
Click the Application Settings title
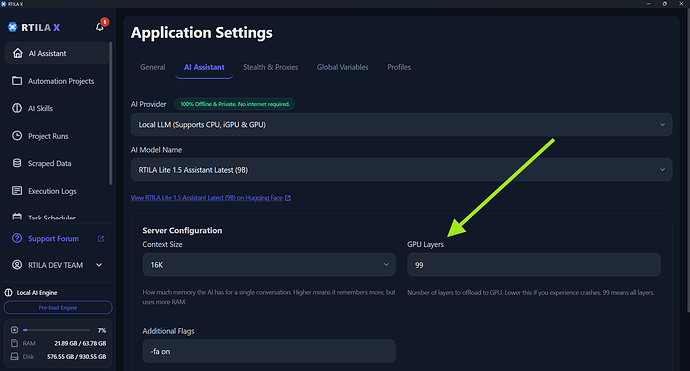tap(202, 33)
